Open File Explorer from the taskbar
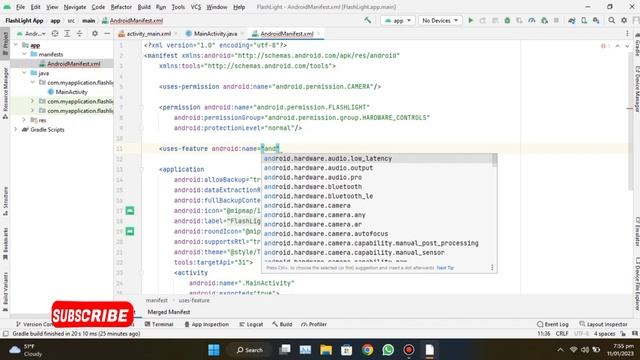640x360 pixels. click(x=326, y=350)
